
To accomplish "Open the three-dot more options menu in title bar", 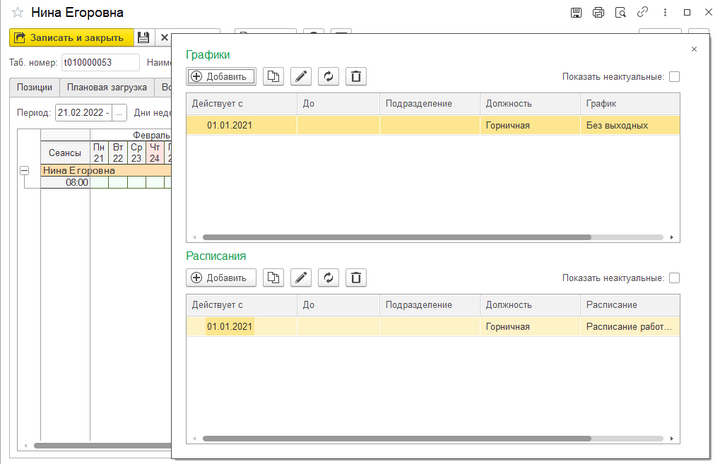I will coord(665,13).
